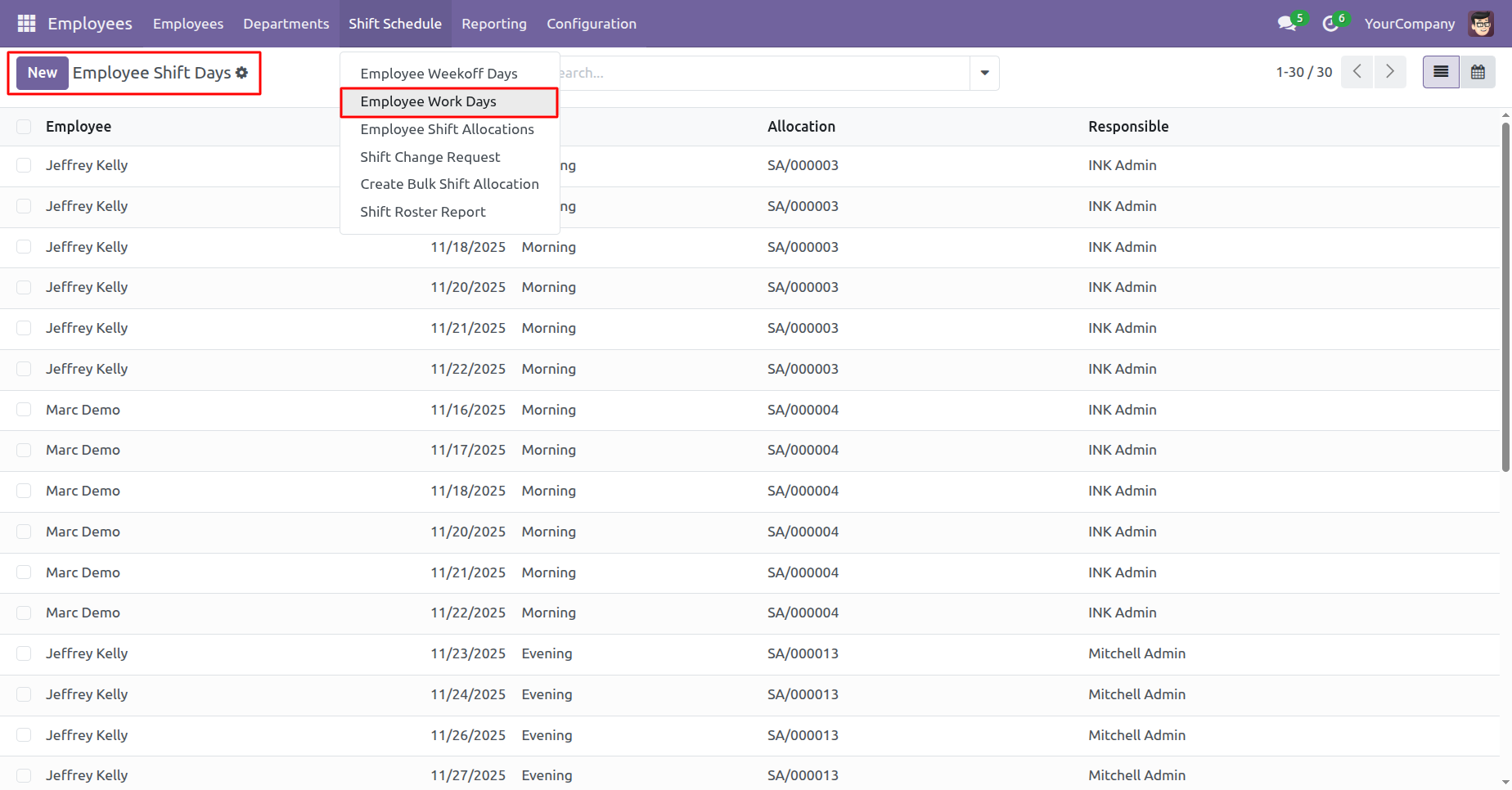Image resolution: width=1512 pixels, height=790 pixels.
Task: Click the 1-30 / 30 pager counter
Action: (x=1304, y=72)
